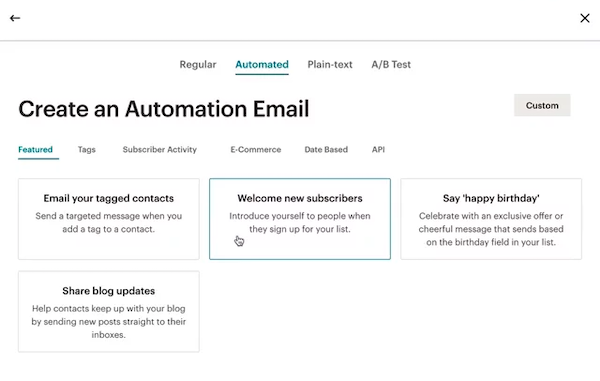Go to the A/B Test tab
Screen dimensions: 600x381
[x=391, y=64]
